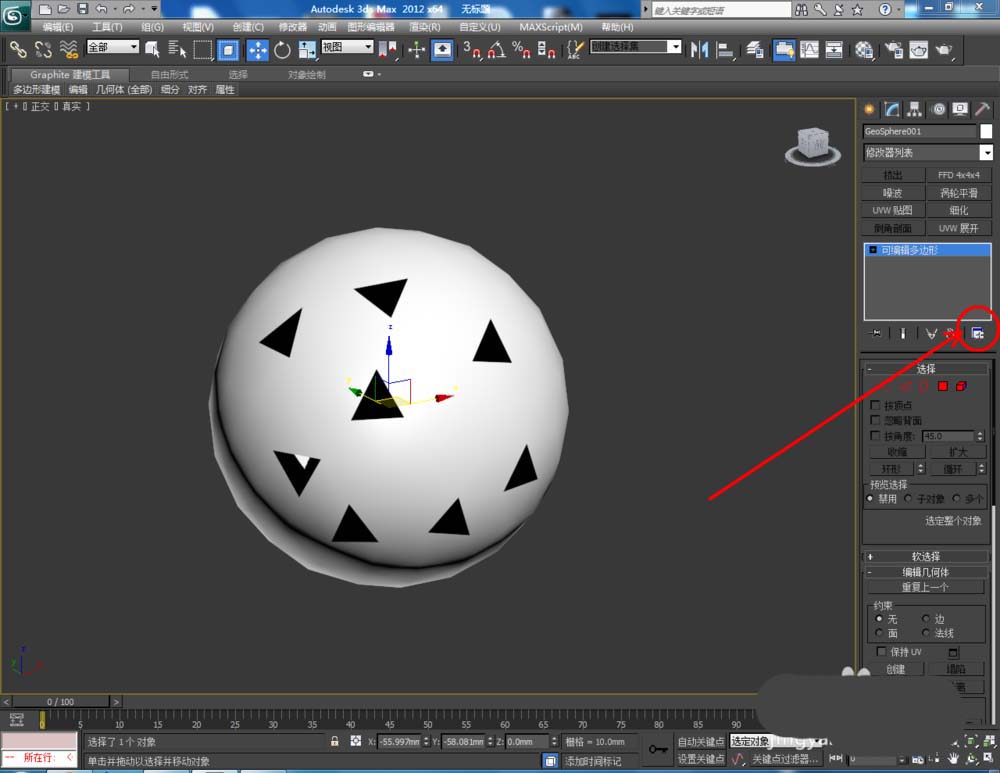This screenshot has width=1000, height=773.
Task: Toggle the Angle Snap icon
Action: tap(497, 49)
